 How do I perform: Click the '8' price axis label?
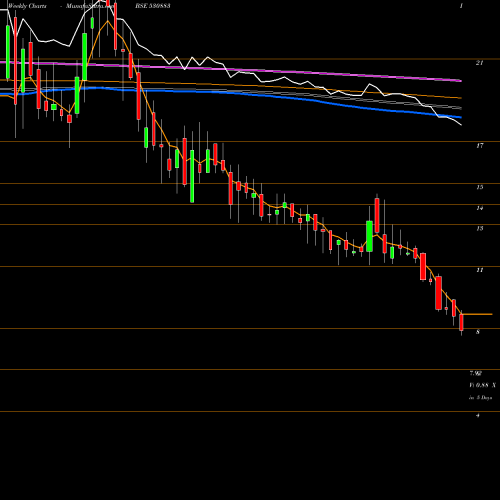click(x=478, y=332)
